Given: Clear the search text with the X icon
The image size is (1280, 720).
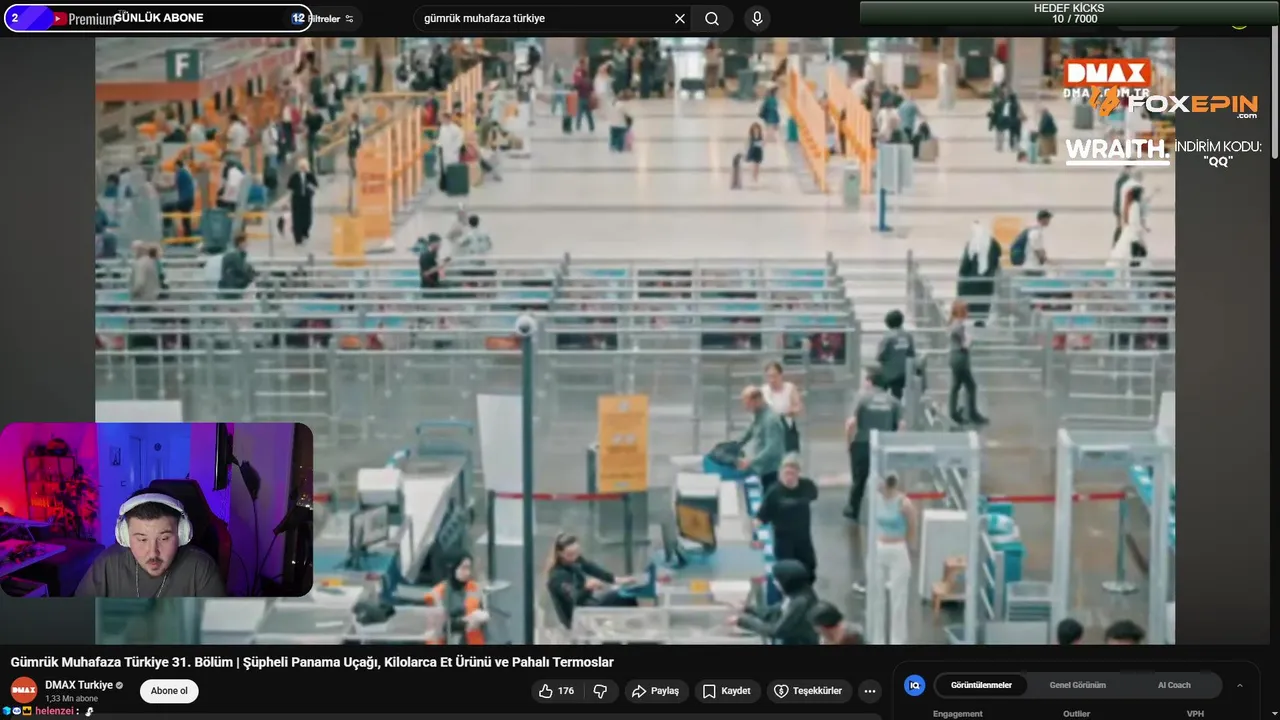Looking at the screenshot, I should point(680,18).
